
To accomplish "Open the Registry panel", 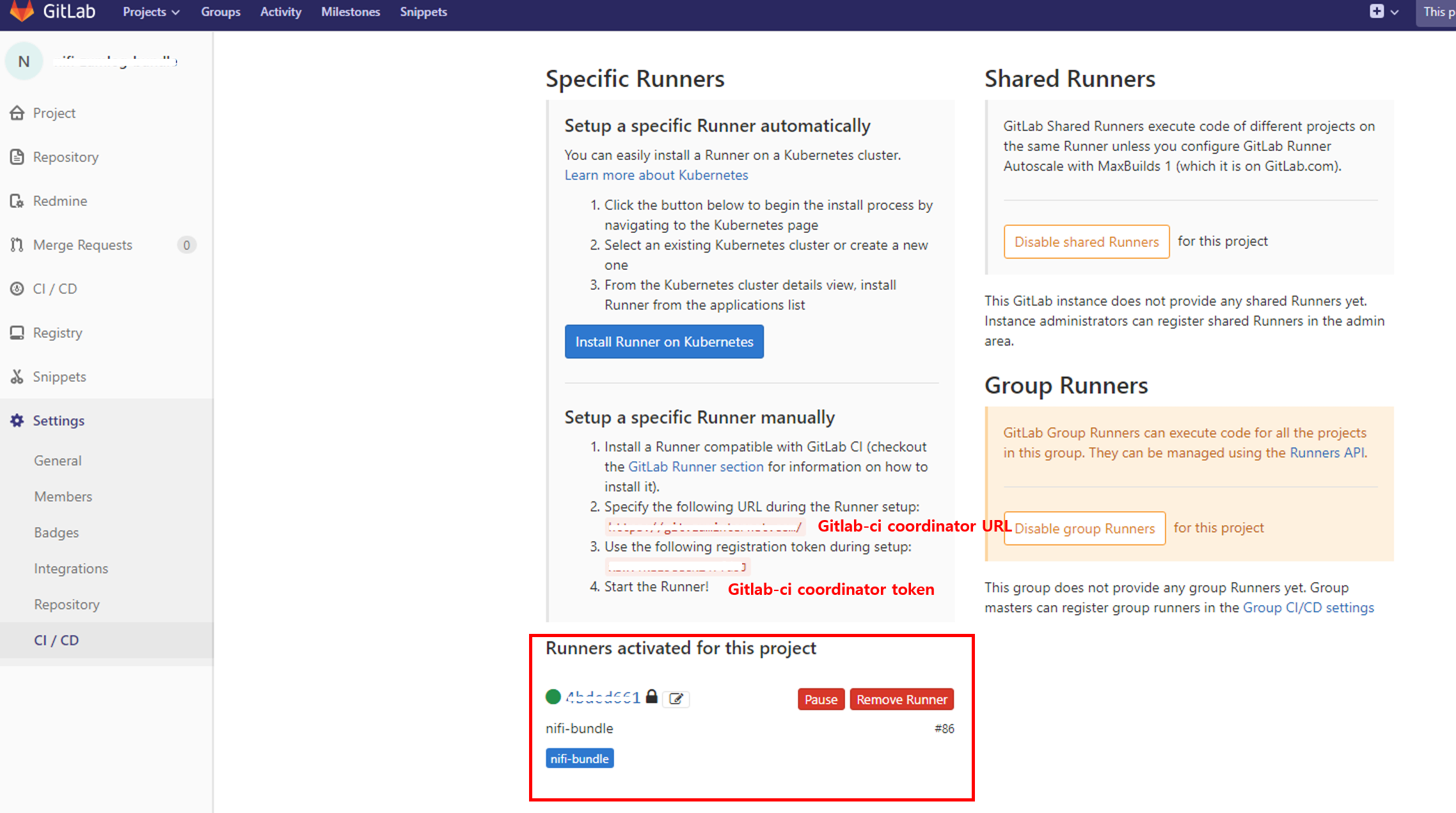I will pyautogui.click(x=58, y=332).
